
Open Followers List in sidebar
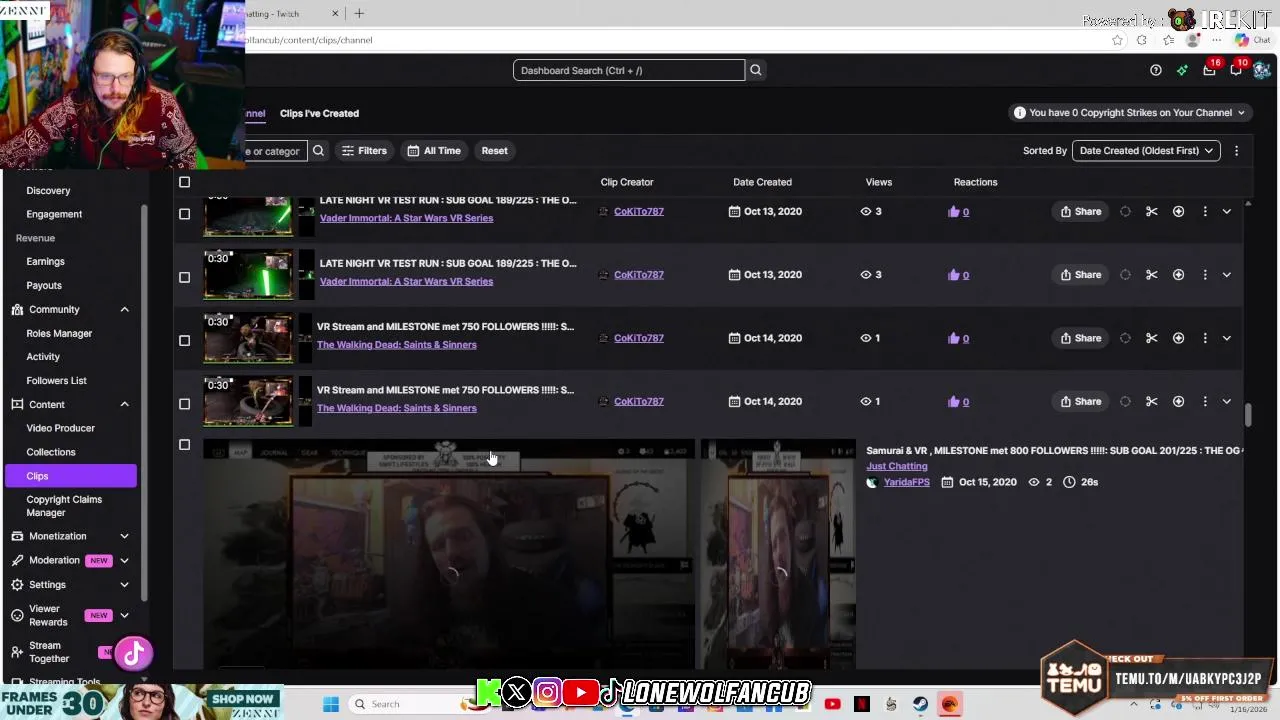pyautogui.click(x=56, y=380)
